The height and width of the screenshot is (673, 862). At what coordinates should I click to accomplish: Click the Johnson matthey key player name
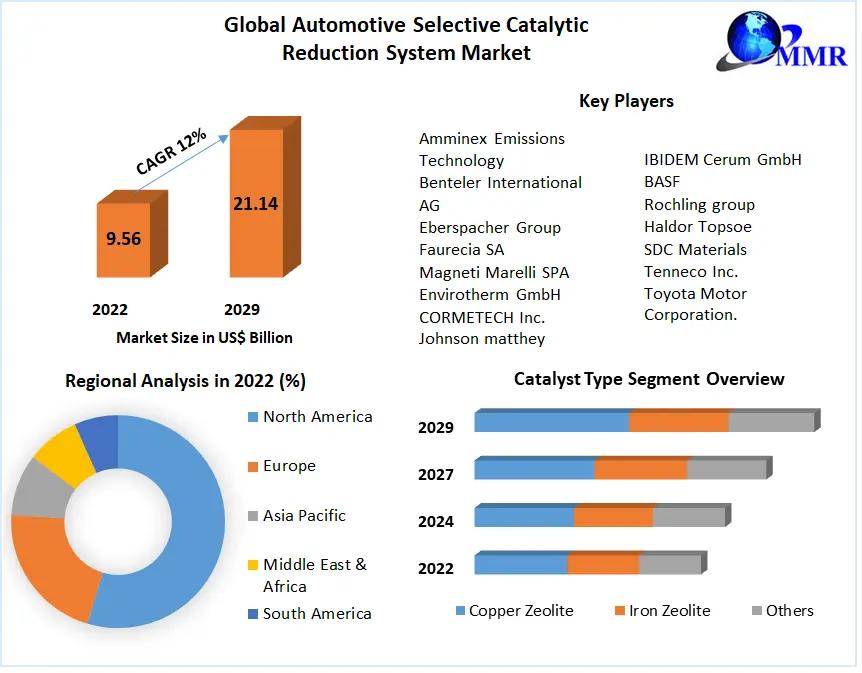(482, 339)
